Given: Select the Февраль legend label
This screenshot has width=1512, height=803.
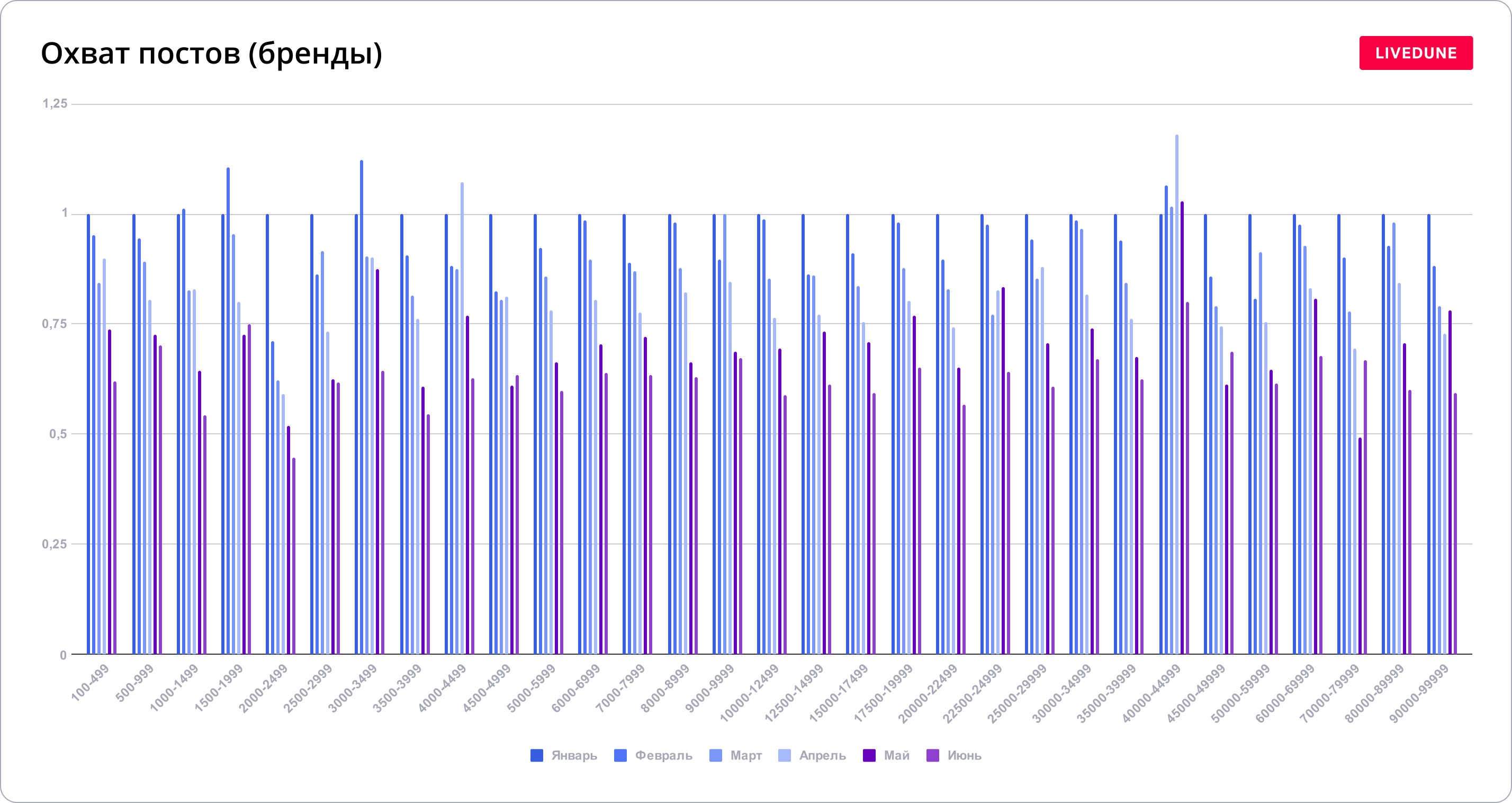Looking at the screenshot, I should click(x=664, y=755).
